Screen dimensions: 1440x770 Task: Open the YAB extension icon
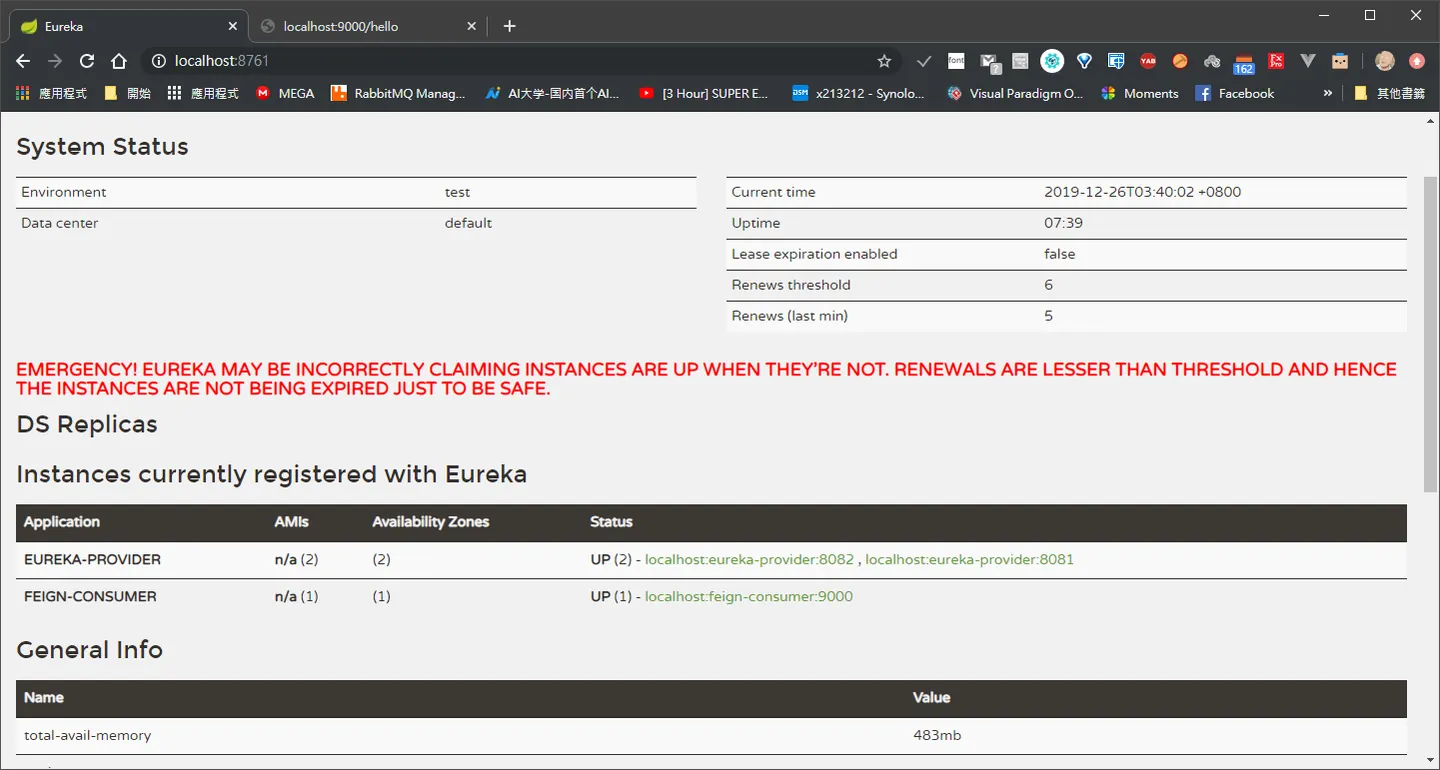pyautogui.click(x=1148, y=61)
